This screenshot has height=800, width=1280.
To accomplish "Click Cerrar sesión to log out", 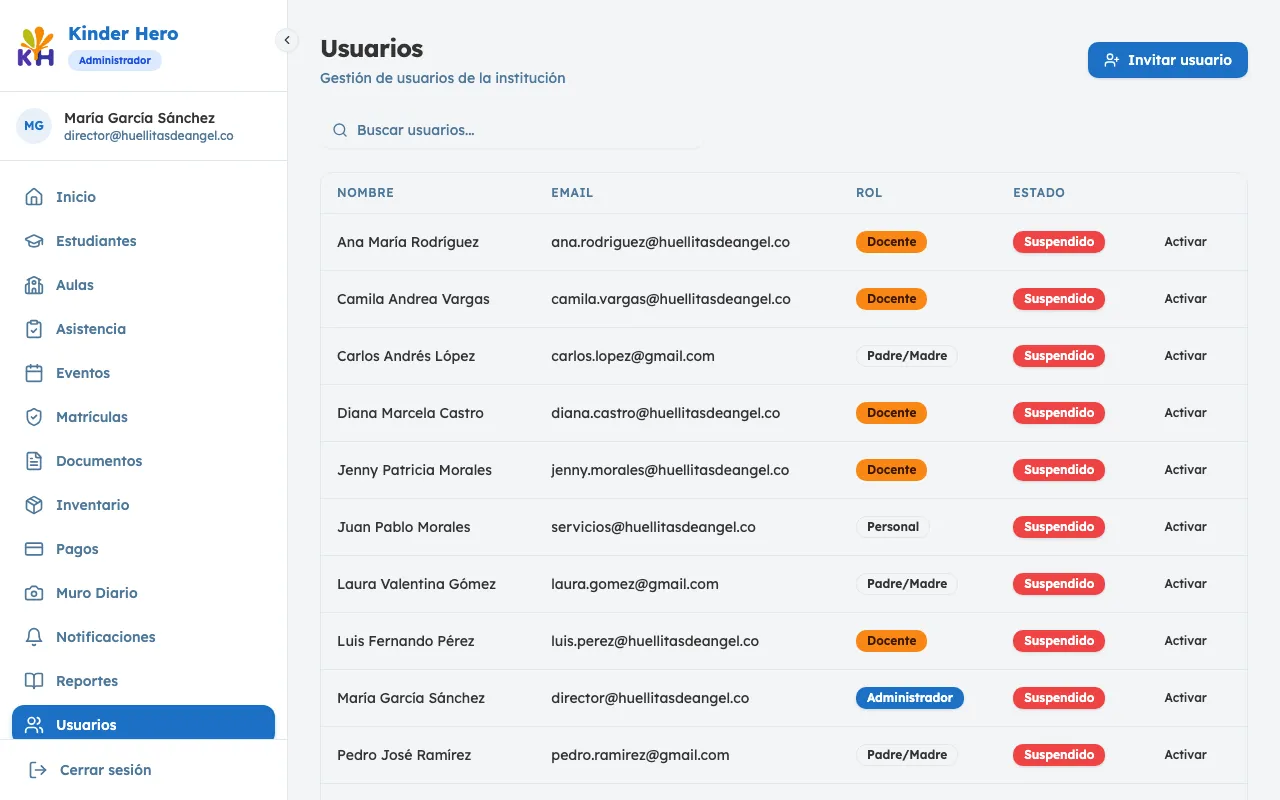I will click(x=105, y=770).
